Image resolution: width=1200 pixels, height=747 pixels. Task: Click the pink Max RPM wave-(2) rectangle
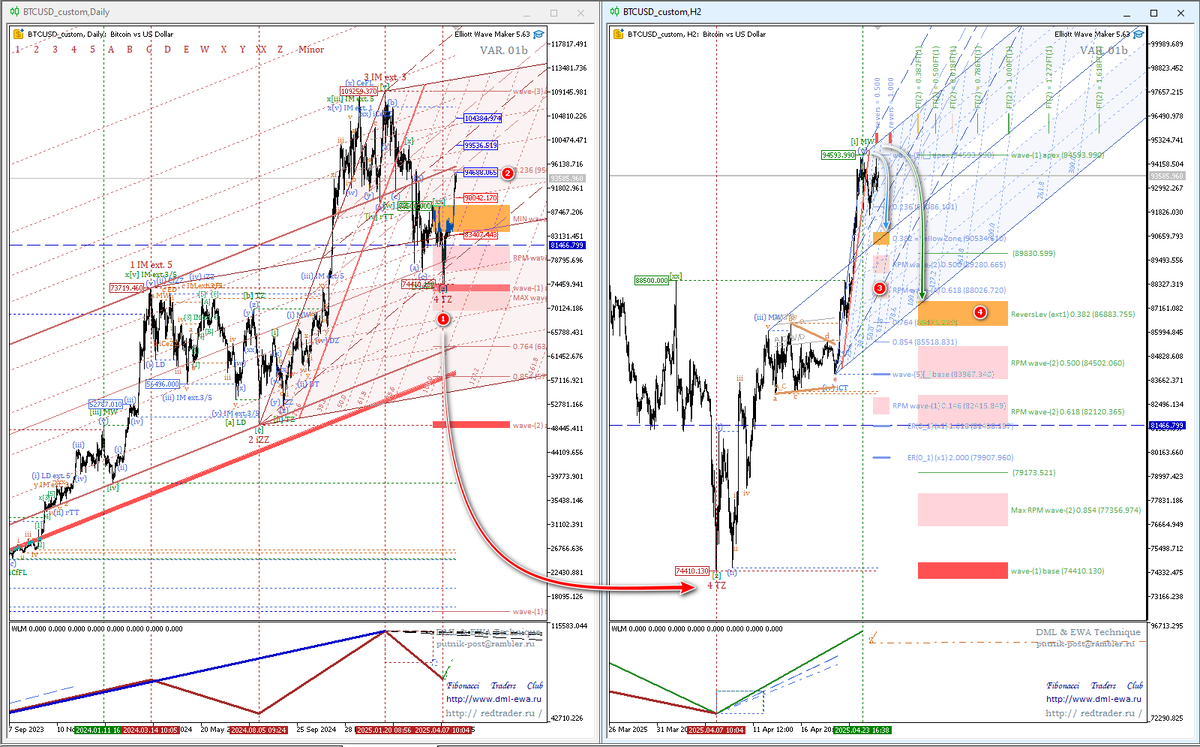962,509
